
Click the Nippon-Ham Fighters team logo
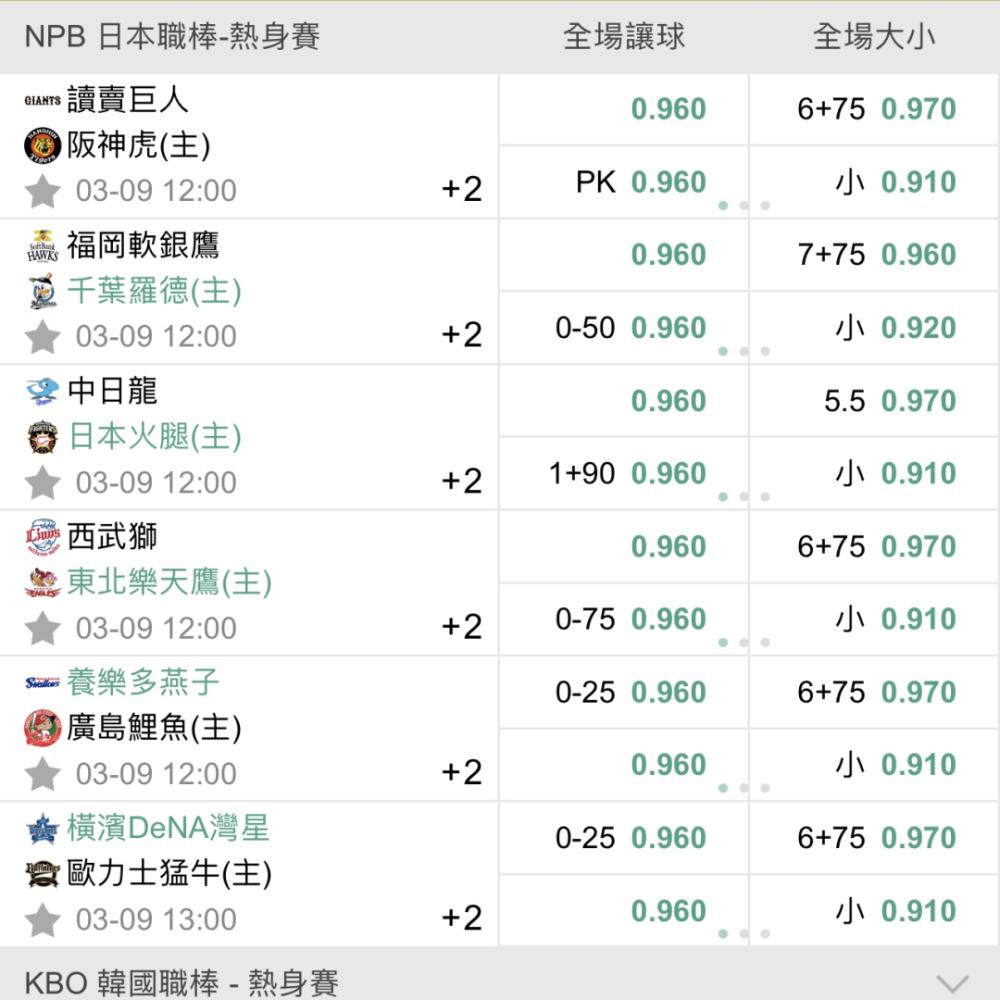coord(43,437)
